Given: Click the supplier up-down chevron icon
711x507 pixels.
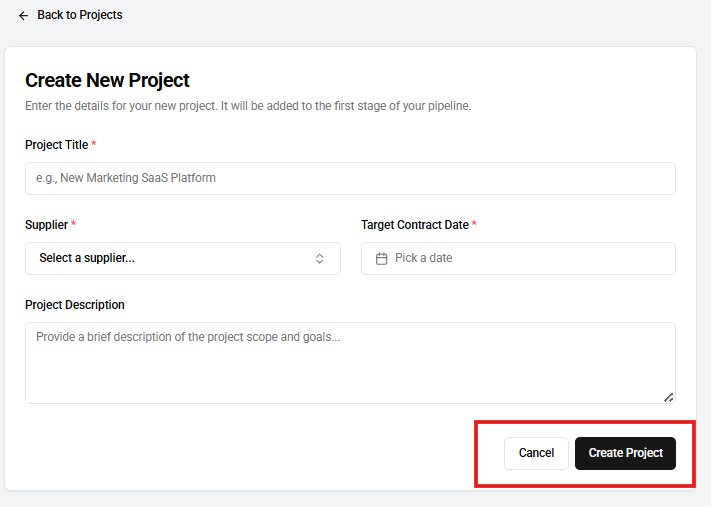Looking at the screenshot, I should coord(320,258).
